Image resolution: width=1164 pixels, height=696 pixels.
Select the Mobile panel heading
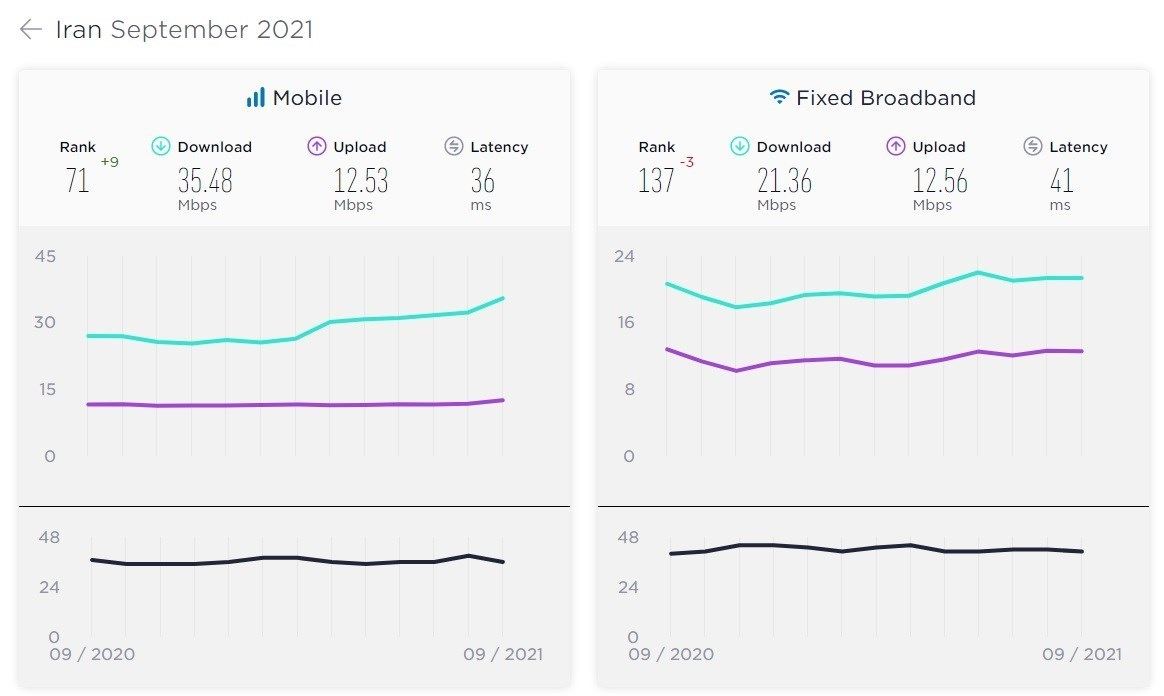[307, 98]
